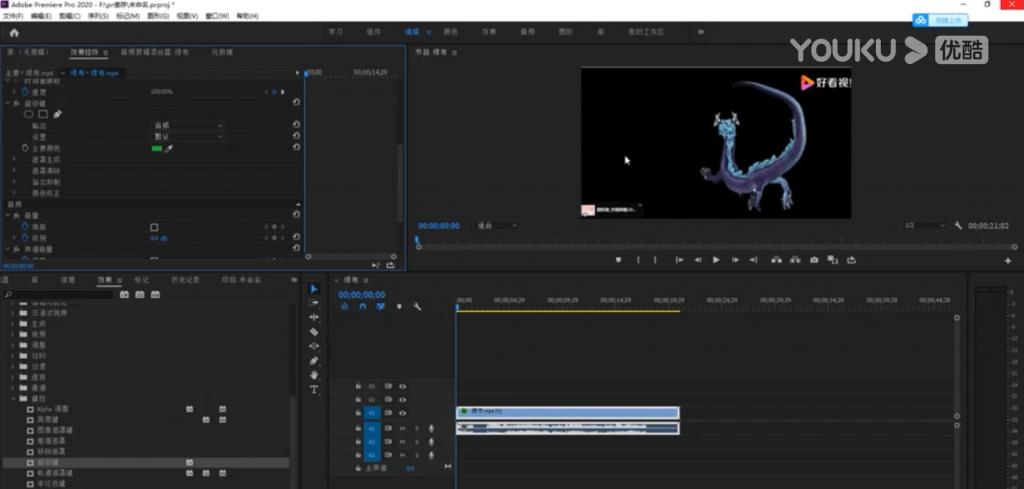This screenshot has height=489, width=1024.
Task: Reset the Ultra Key effect
Action: coord(296,103)
